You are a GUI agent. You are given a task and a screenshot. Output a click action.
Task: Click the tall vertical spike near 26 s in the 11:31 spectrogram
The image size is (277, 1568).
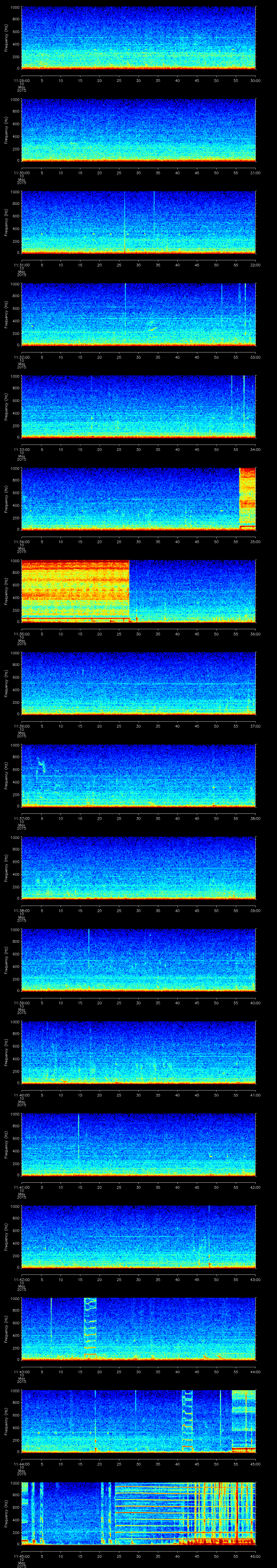tap(124, 222)
